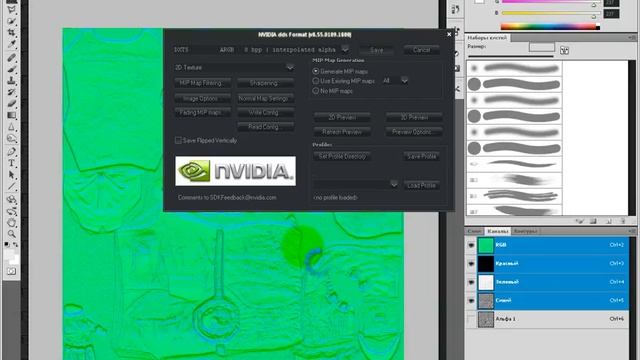Open the profile list dropdown

(394, 184)
